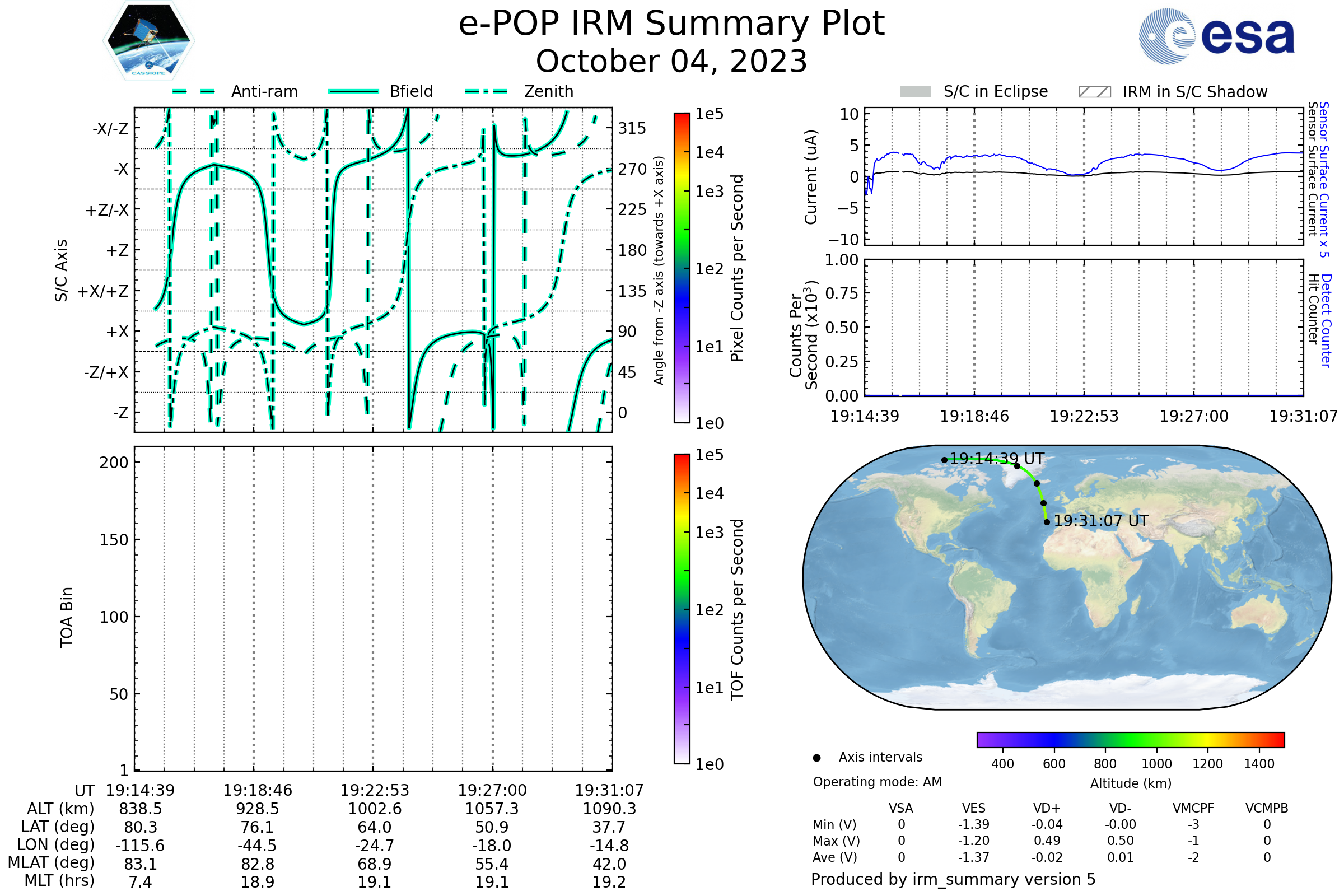This screenshot has width=1344, height=896.
Task: Click the ESA logo
Action: [x=1216, y=35]
